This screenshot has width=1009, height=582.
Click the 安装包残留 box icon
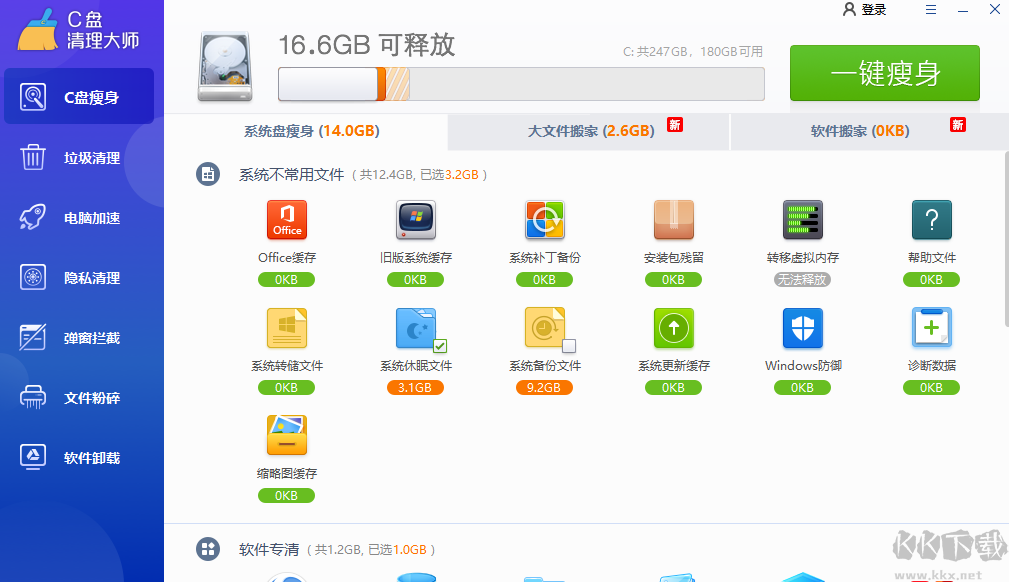click(674, 220)
